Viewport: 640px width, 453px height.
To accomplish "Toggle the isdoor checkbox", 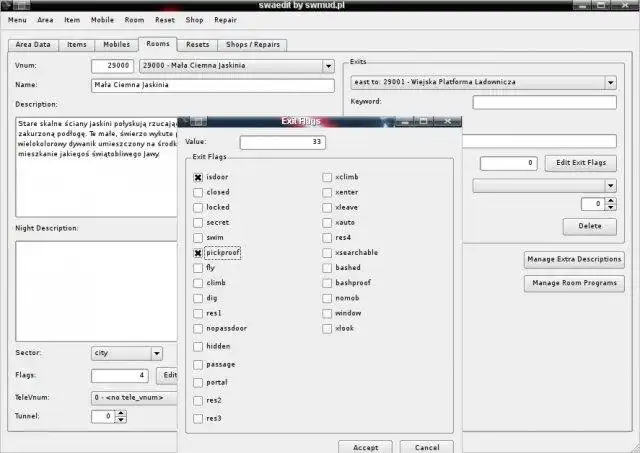I will coord(198,177).
